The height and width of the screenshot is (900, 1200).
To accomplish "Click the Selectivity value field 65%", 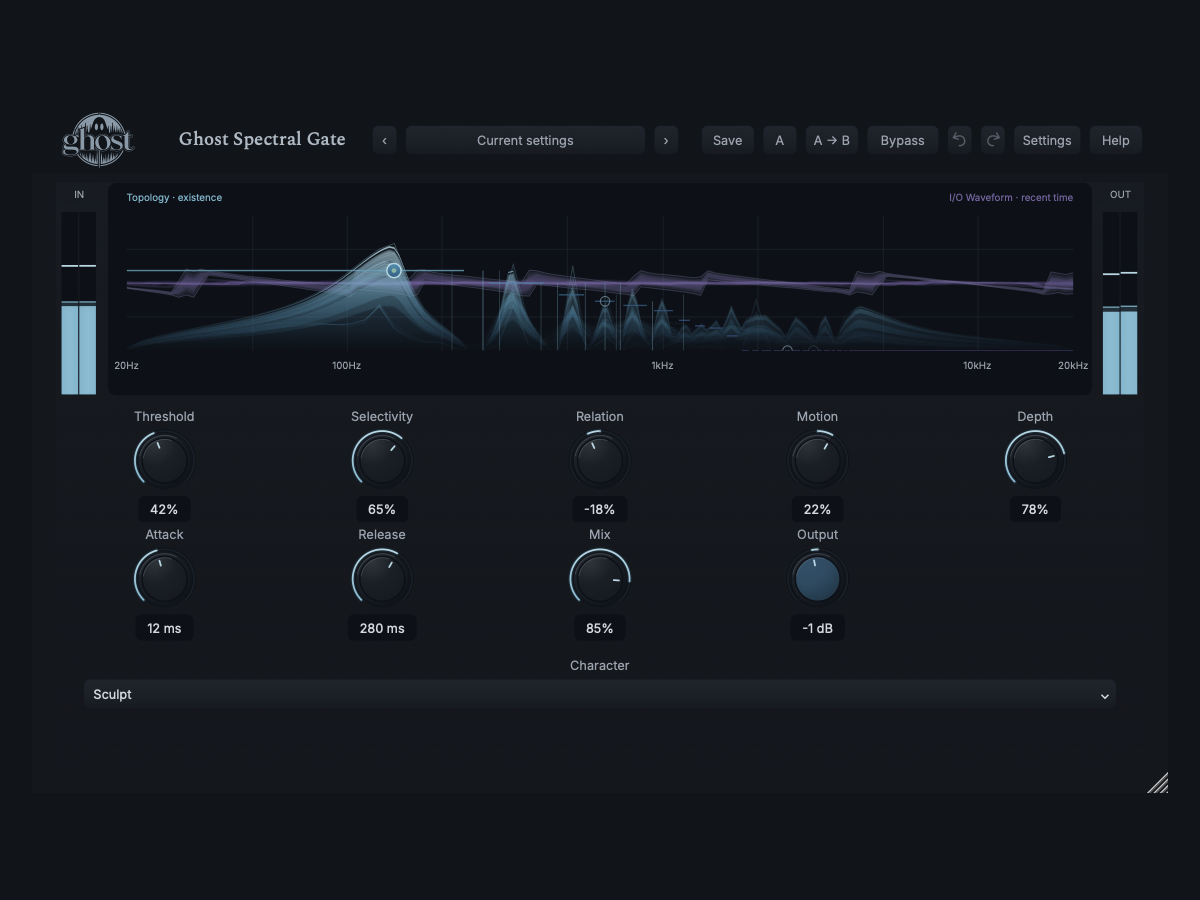I will (382, 509).
